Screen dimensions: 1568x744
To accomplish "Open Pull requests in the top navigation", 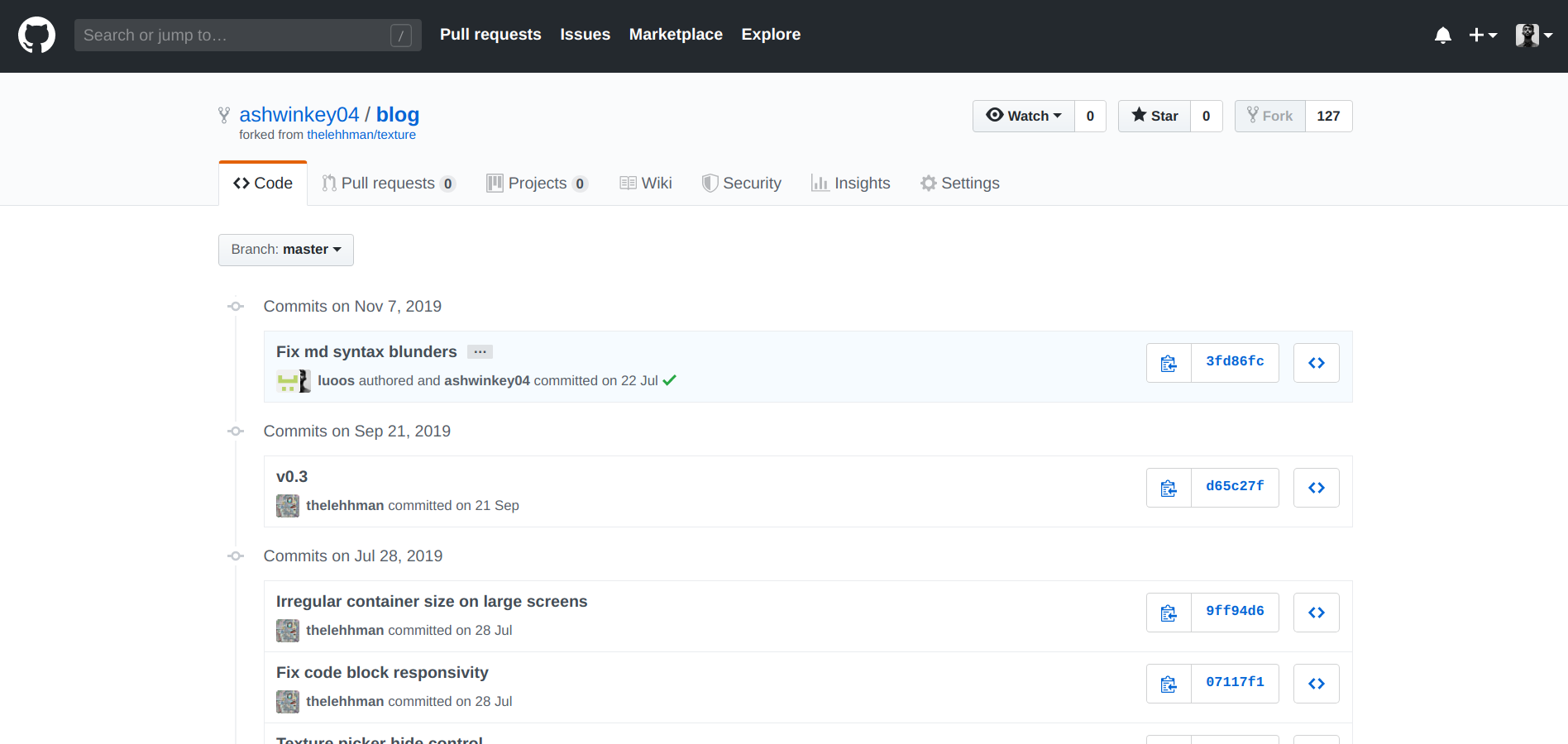I will (x=490, y=35).
